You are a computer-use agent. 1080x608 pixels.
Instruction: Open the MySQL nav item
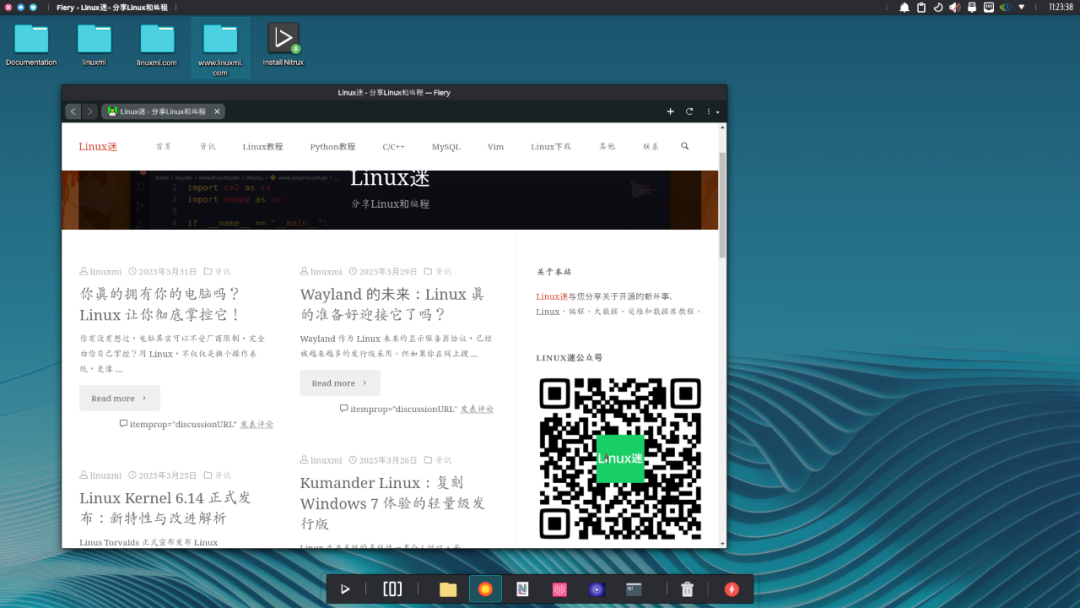pos(446,147)
